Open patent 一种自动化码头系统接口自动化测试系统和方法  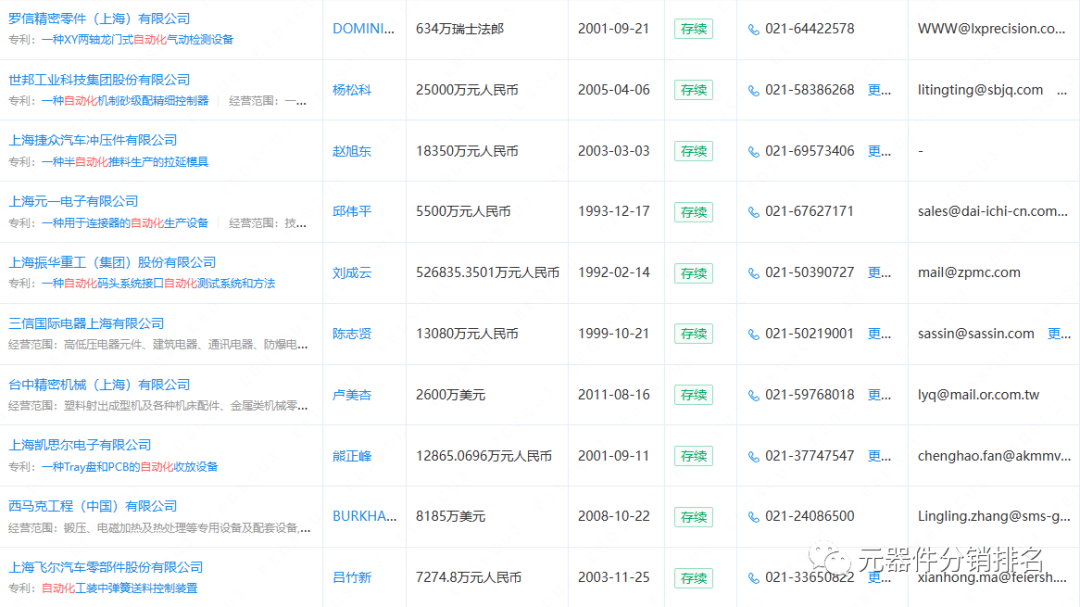coord(158,283)
